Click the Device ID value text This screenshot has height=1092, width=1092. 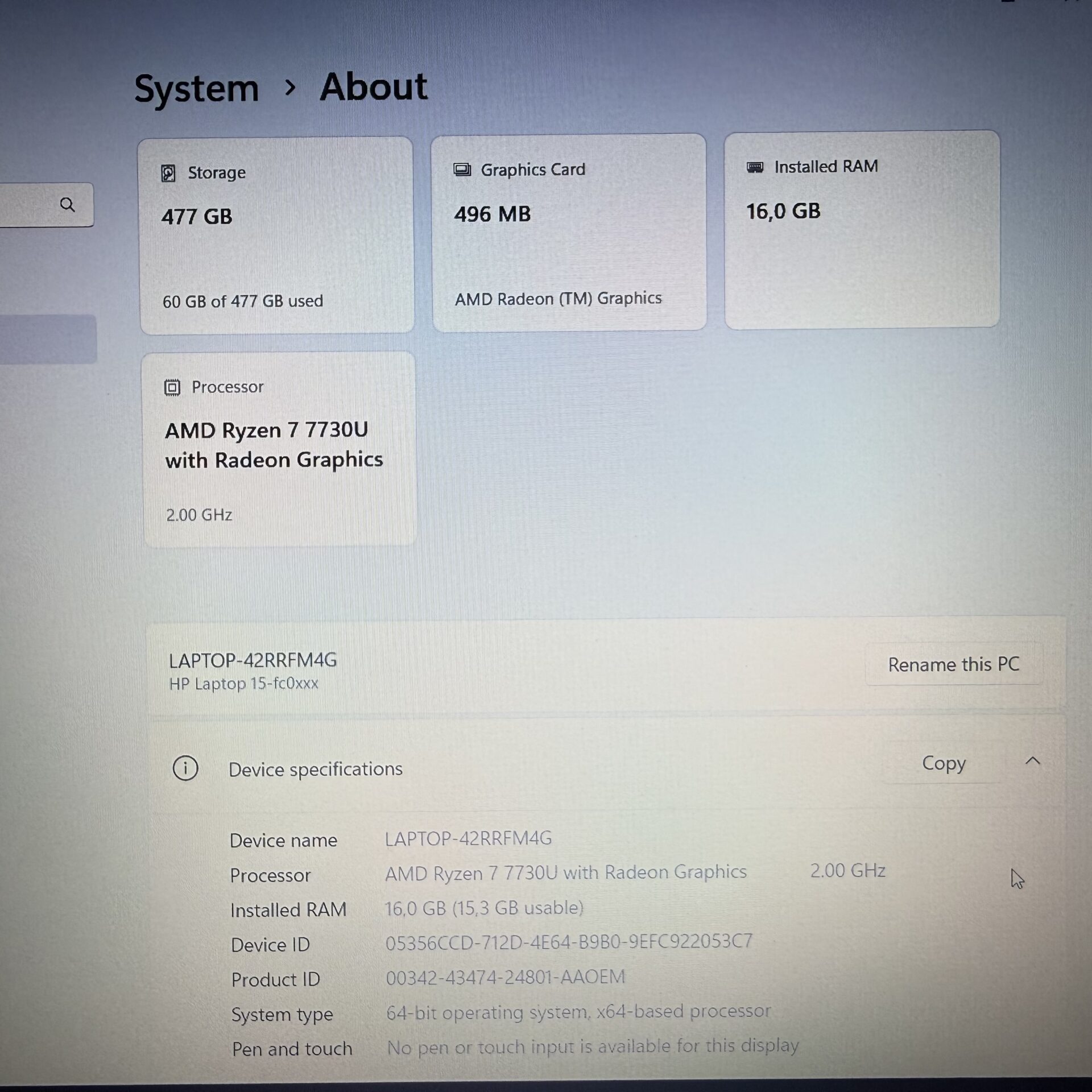coord(569,942)
